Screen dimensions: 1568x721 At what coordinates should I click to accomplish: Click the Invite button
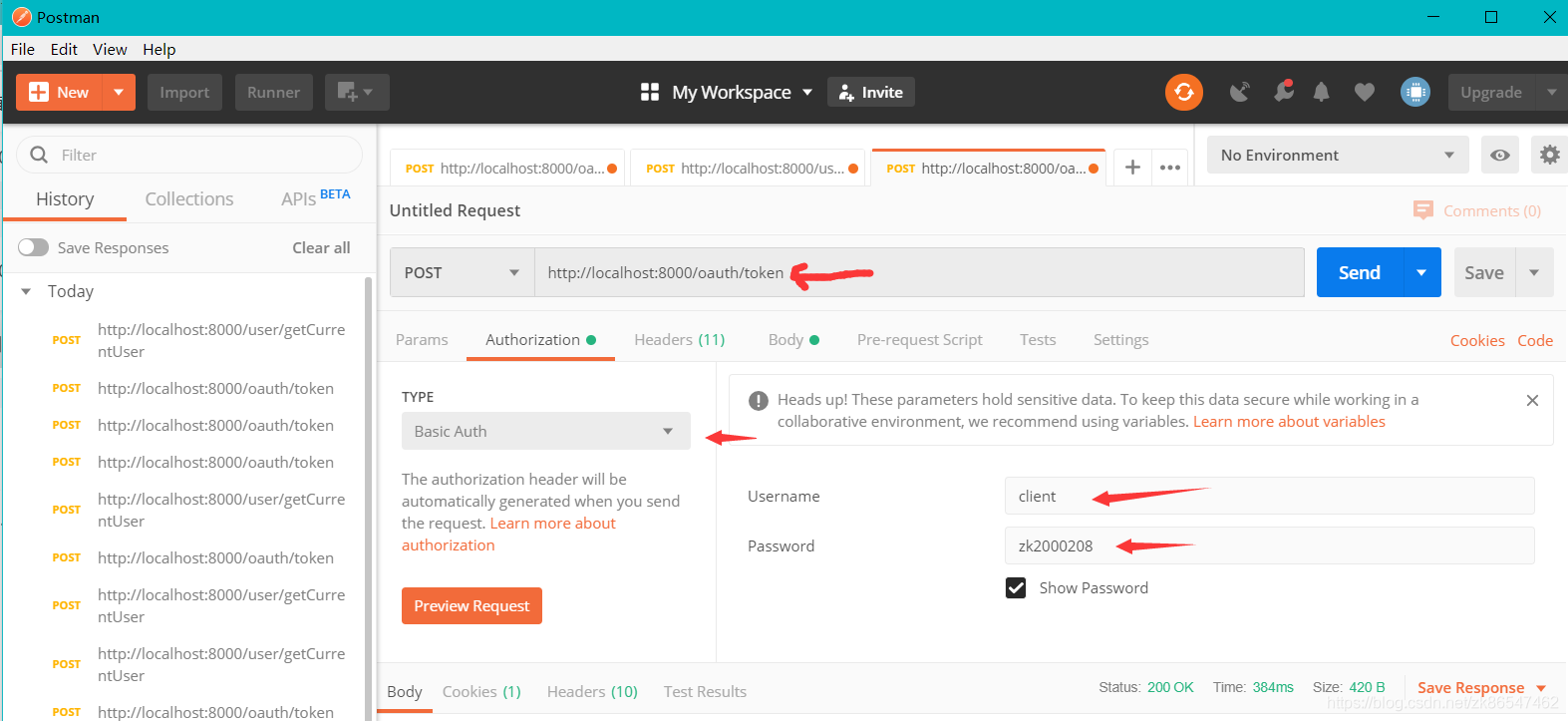tap(870, 92)
